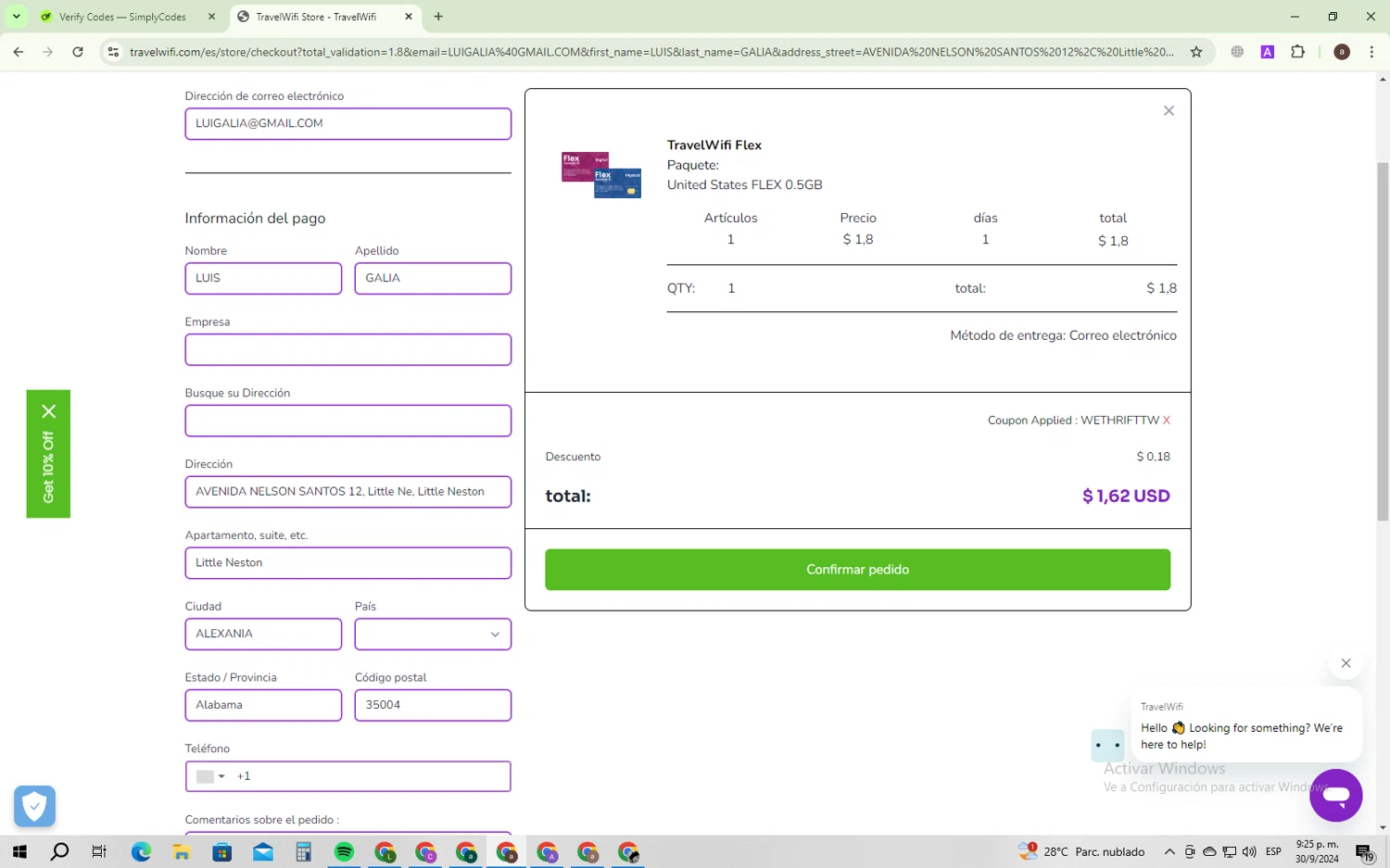
Task: Click the Código postal field 35004
Action: tap(433, 705)
